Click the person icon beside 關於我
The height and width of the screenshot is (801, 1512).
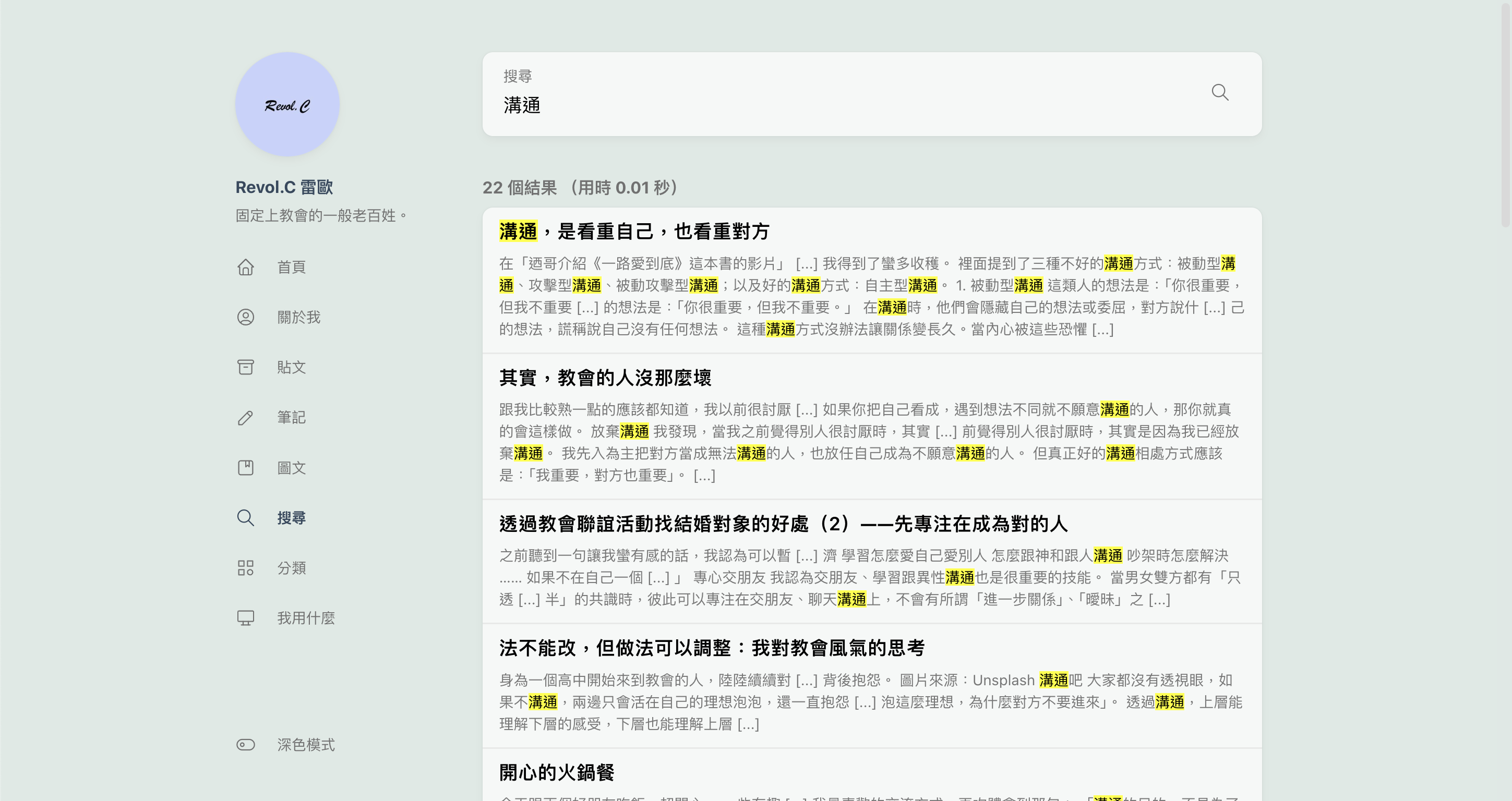point(245,317)
